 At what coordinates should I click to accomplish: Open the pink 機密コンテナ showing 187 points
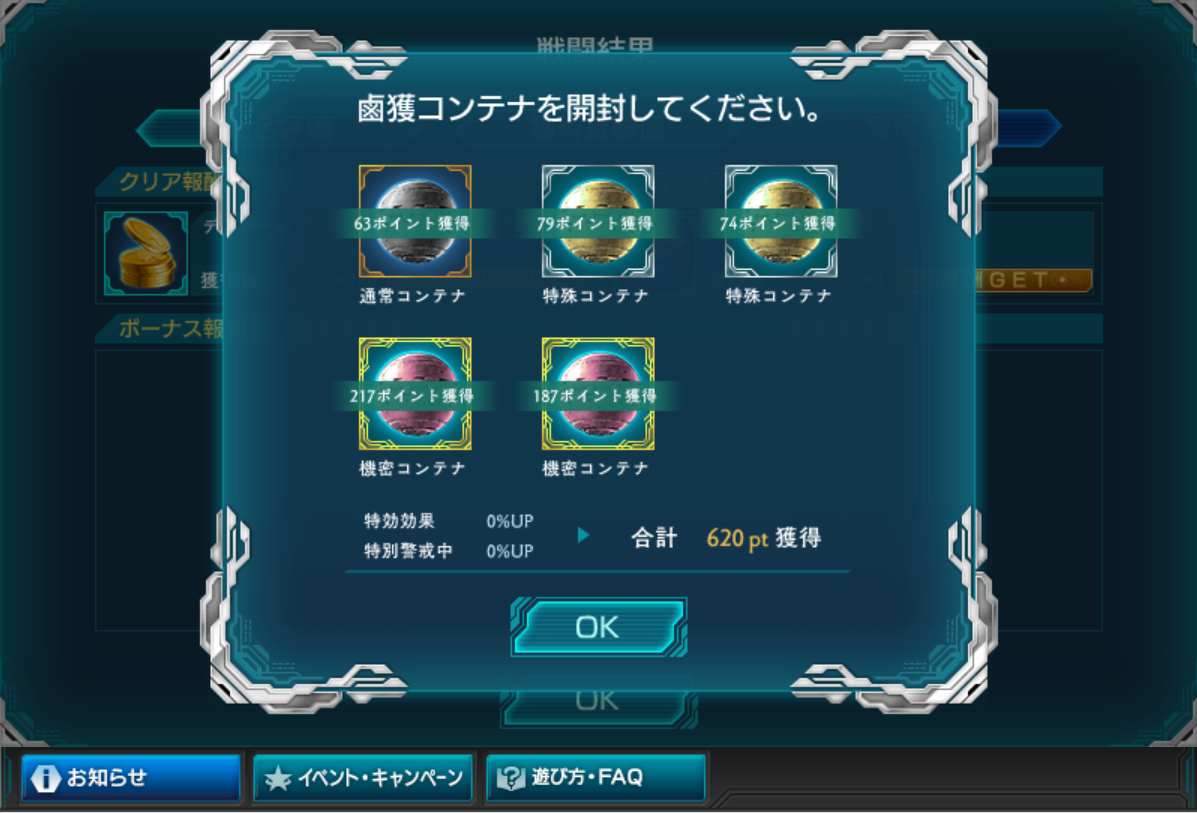point(598,394)
